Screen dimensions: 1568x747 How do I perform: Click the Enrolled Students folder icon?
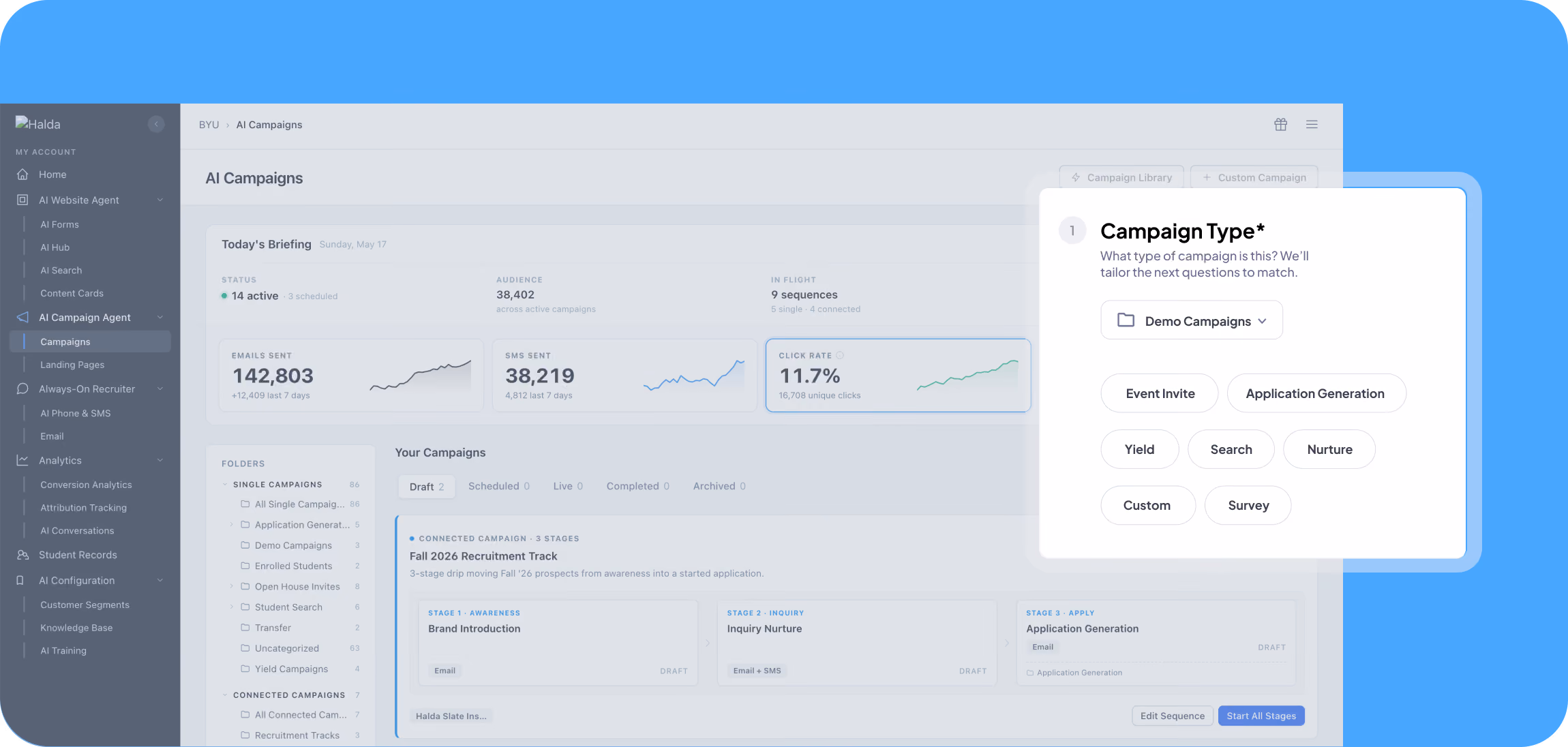tap(245, 566)
